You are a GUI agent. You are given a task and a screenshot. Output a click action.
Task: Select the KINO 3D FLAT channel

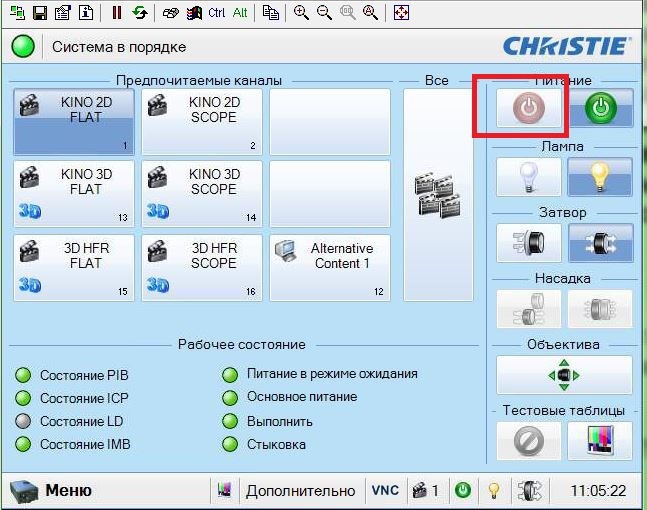tap(74, 194)
